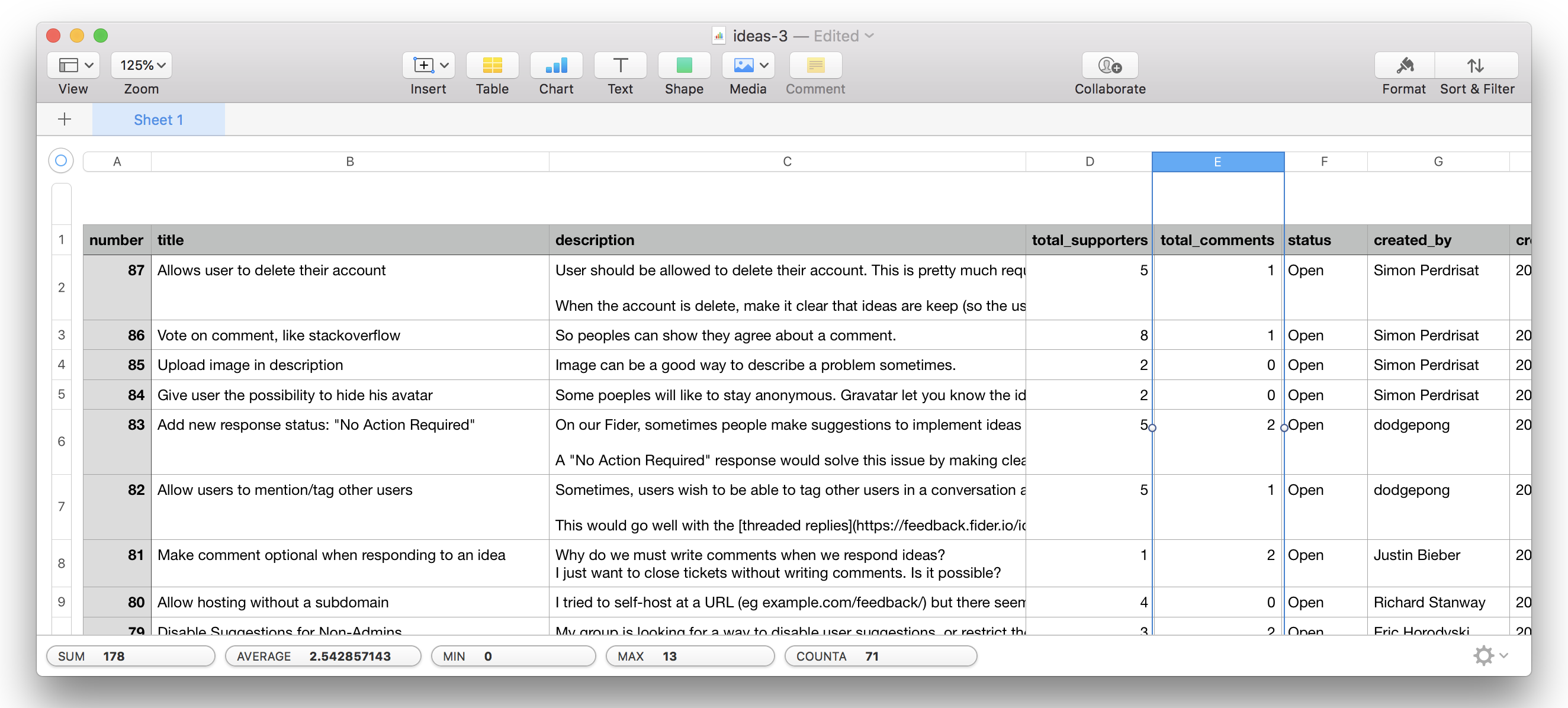This screenshot has height=708, width=1568.
Task: Select row 6 header number
Action: pyautogui.click(x=62, y=442)
